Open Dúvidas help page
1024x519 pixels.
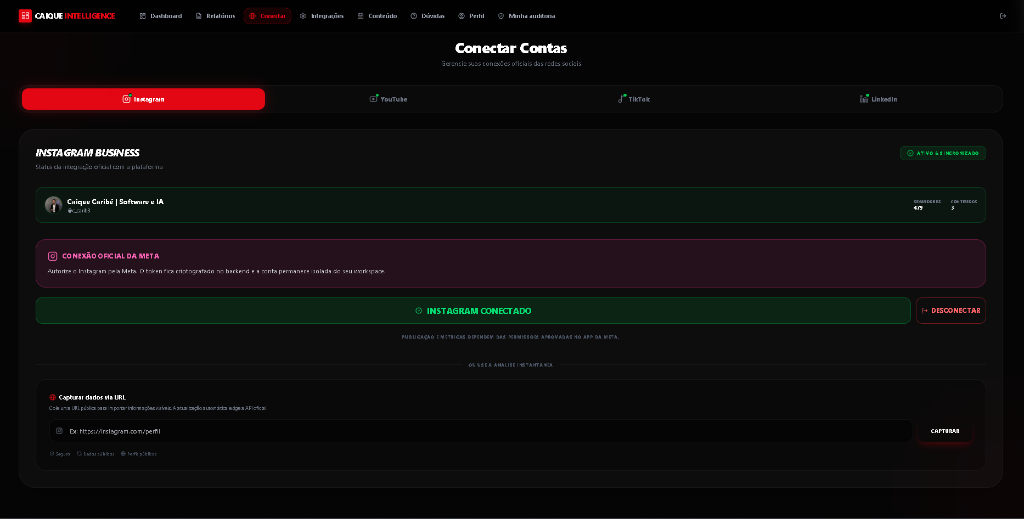[x=427, y=16]
